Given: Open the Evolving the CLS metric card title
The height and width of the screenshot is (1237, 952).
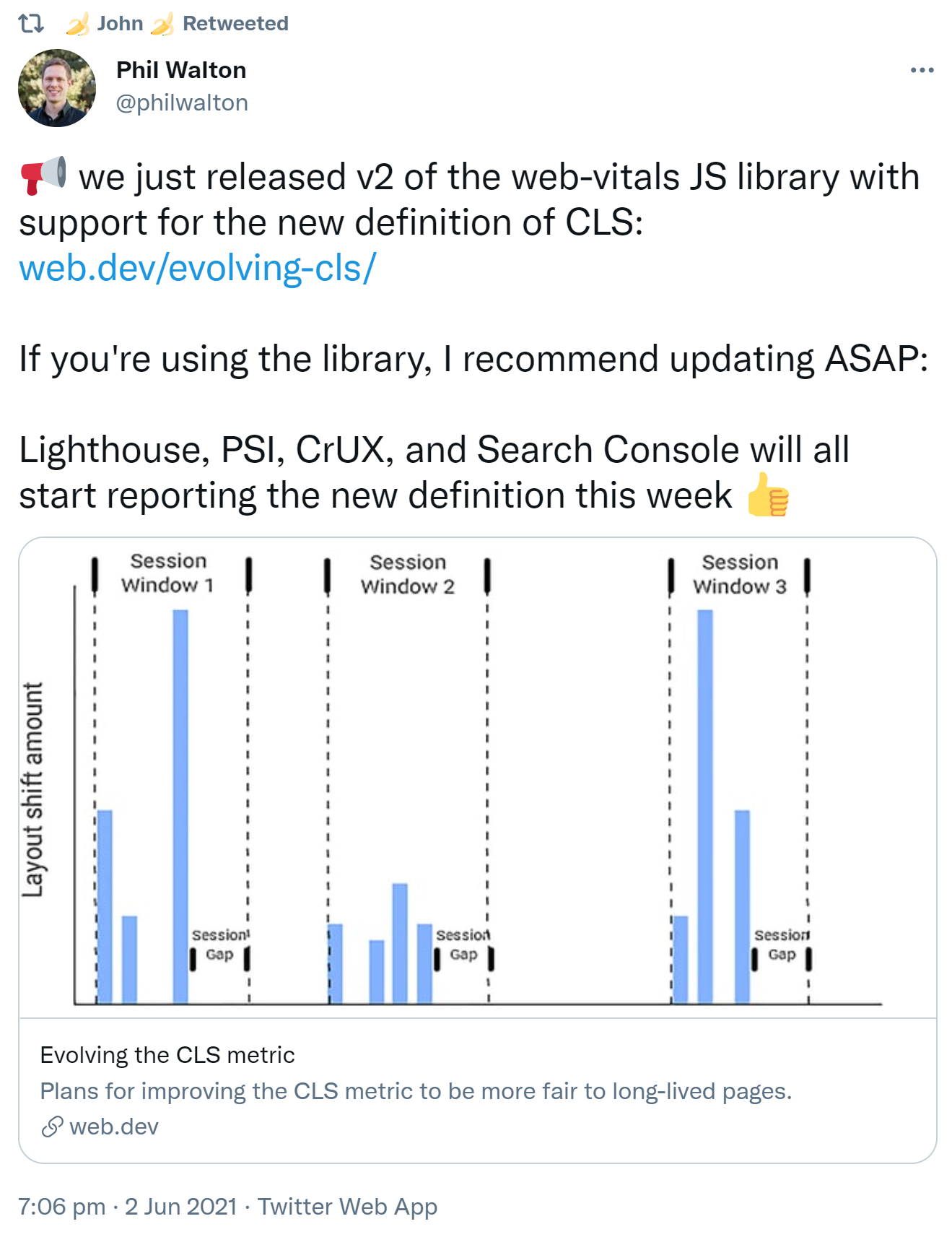Looking at the screenshot, I should pos(167,1054).
